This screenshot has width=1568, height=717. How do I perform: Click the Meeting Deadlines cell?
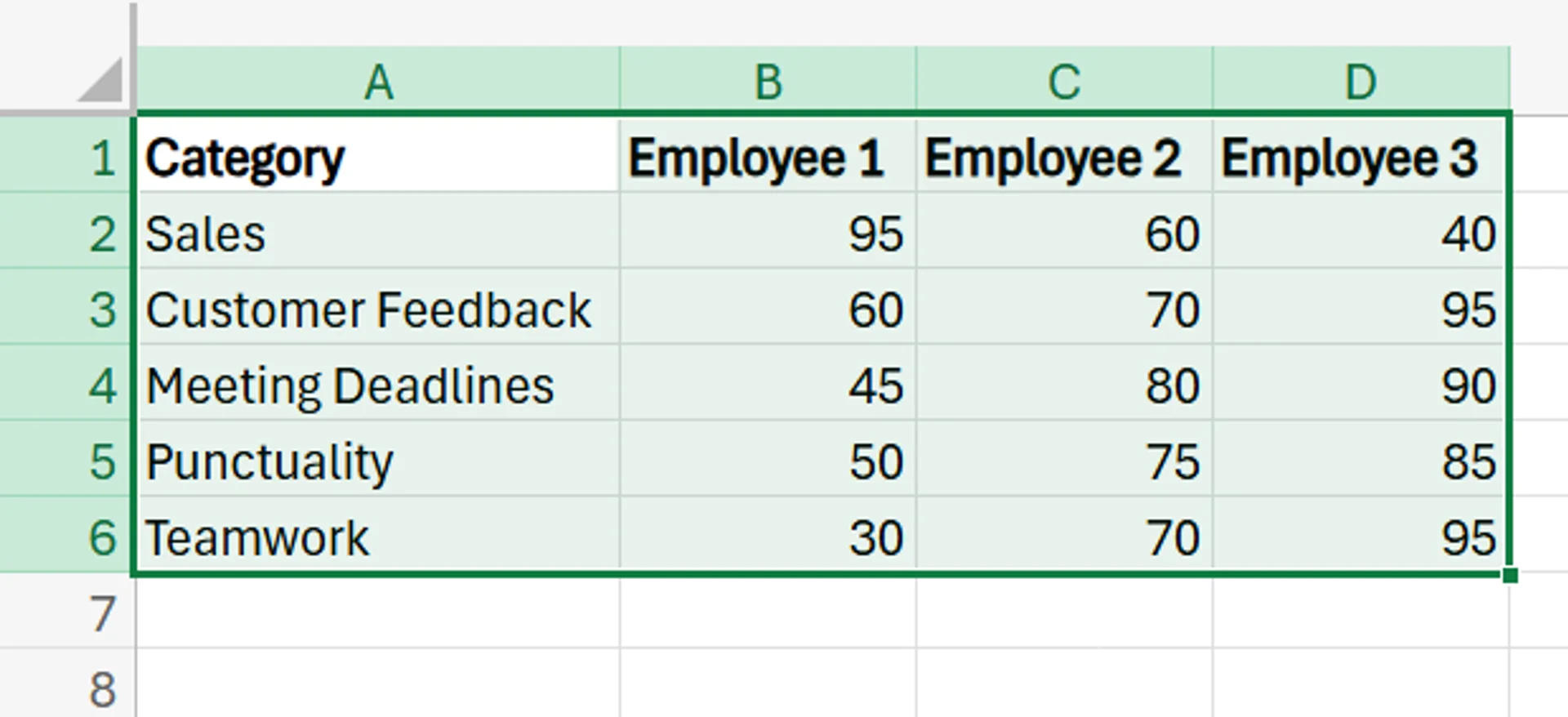pos(380,385)
